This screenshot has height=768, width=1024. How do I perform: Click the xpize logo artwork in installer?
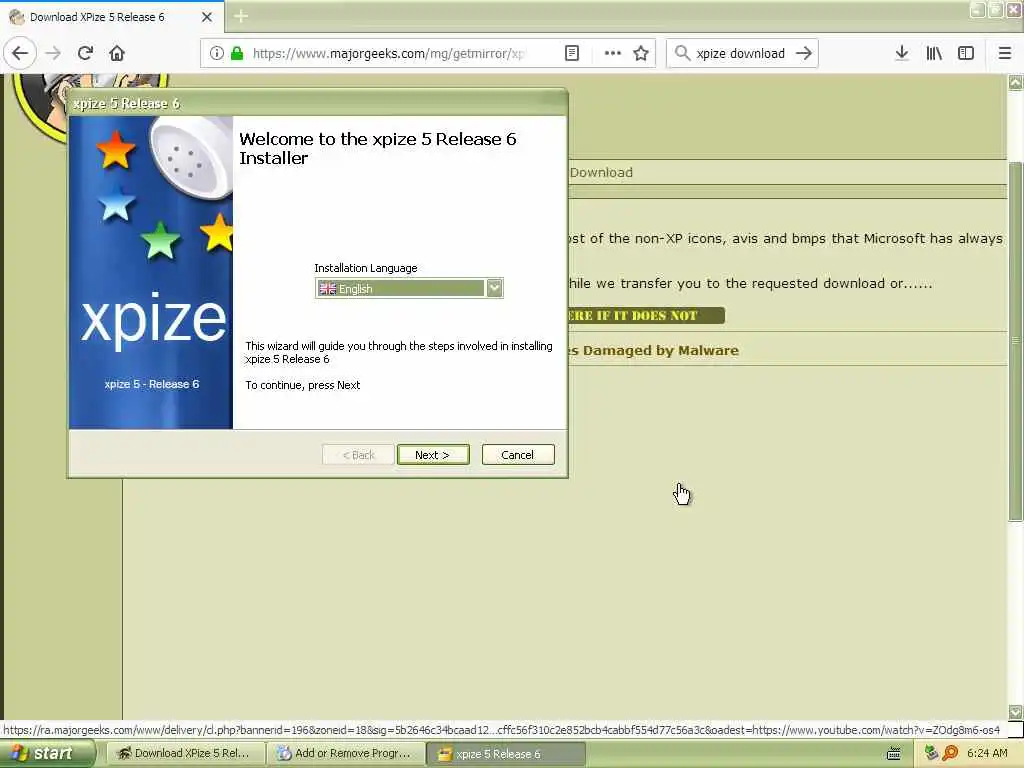point(151,272)
